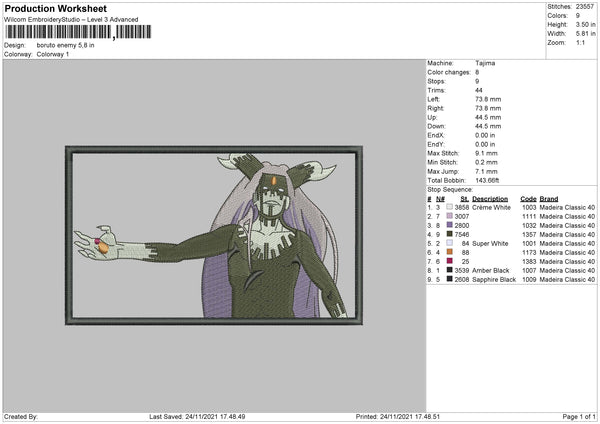Click the Sapphire Black color swatch
Screen dimensions: 600x424
coord(449,279)
